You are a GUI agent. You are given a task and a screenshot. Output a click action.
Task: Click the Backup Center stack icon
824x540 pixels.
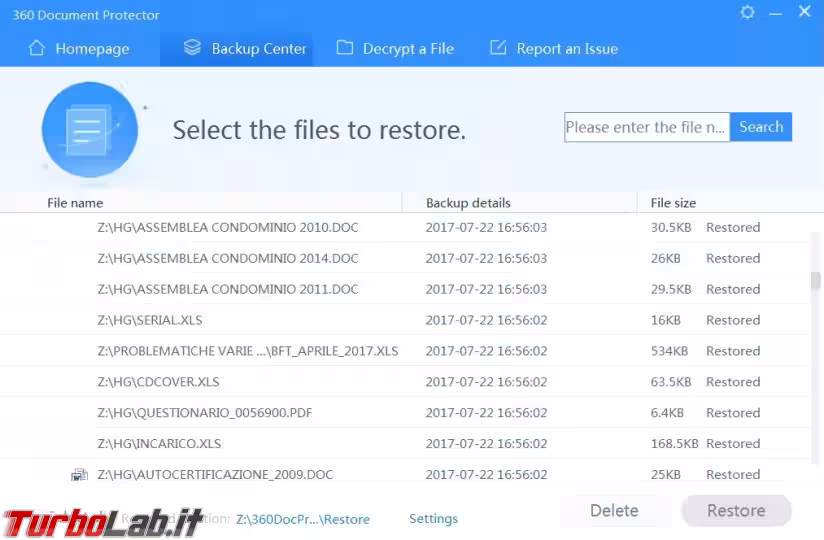pyautogui.click(x=192, y=47)
